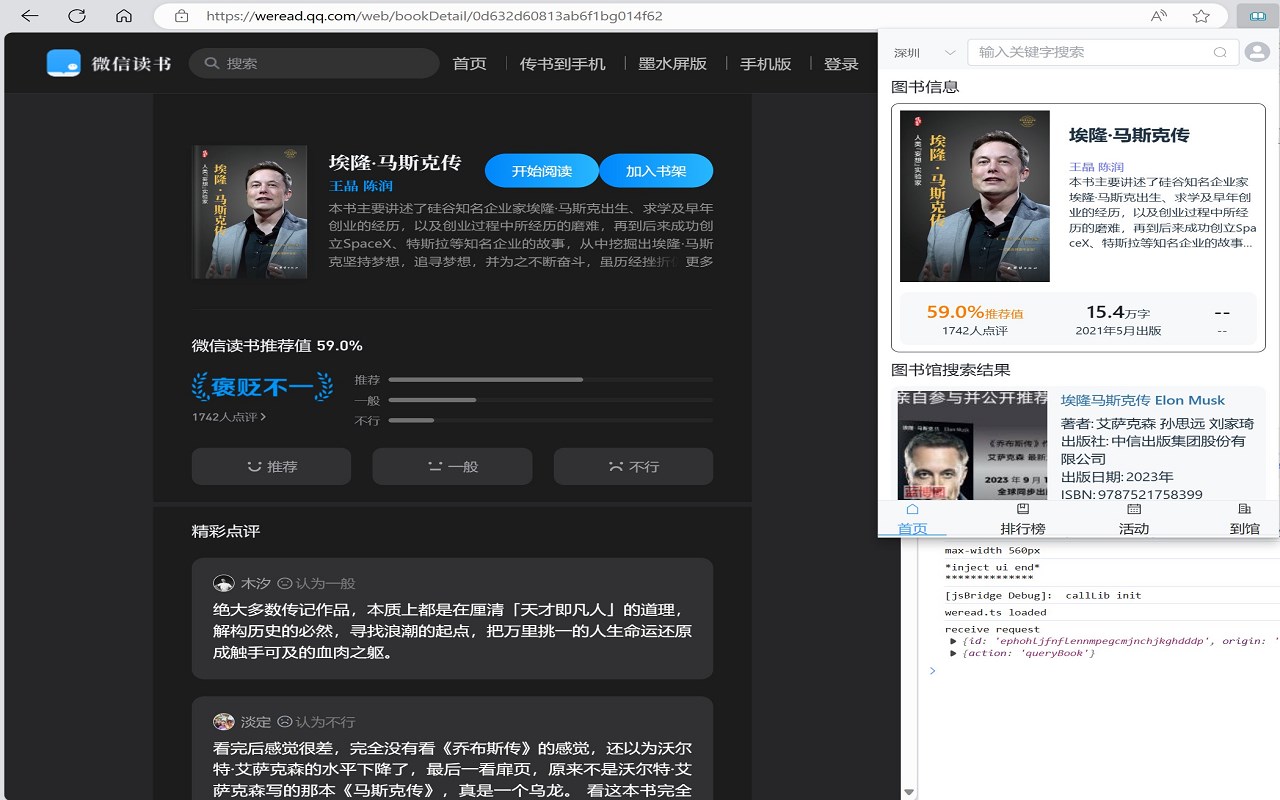
Task: Click the 开始阅读 button
Action: coord(542,171)
